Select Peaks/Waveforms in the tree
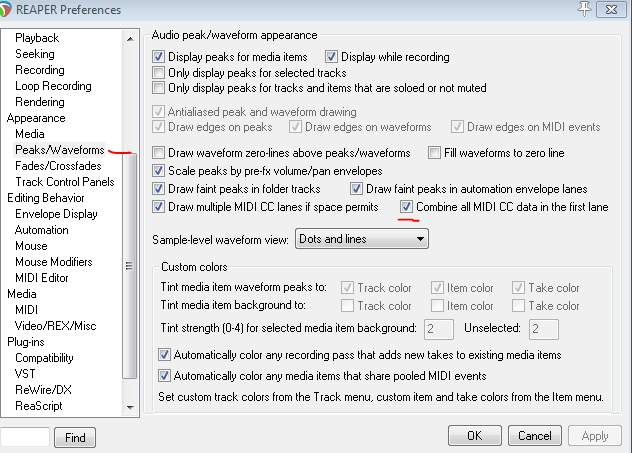632x453 pixels. (x=60, y=150)
